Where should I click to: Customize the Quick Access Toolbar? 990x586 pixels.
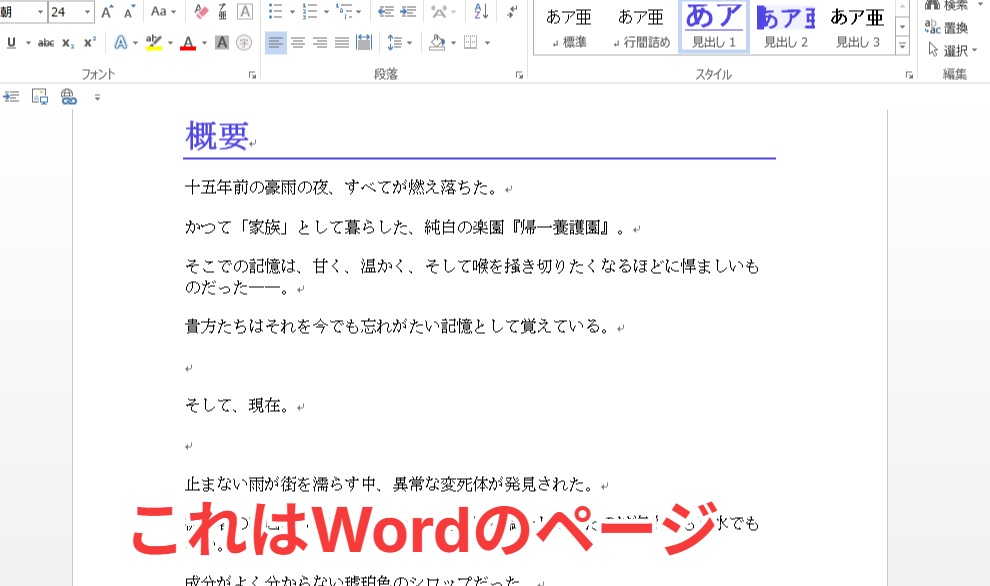(97, 97)
